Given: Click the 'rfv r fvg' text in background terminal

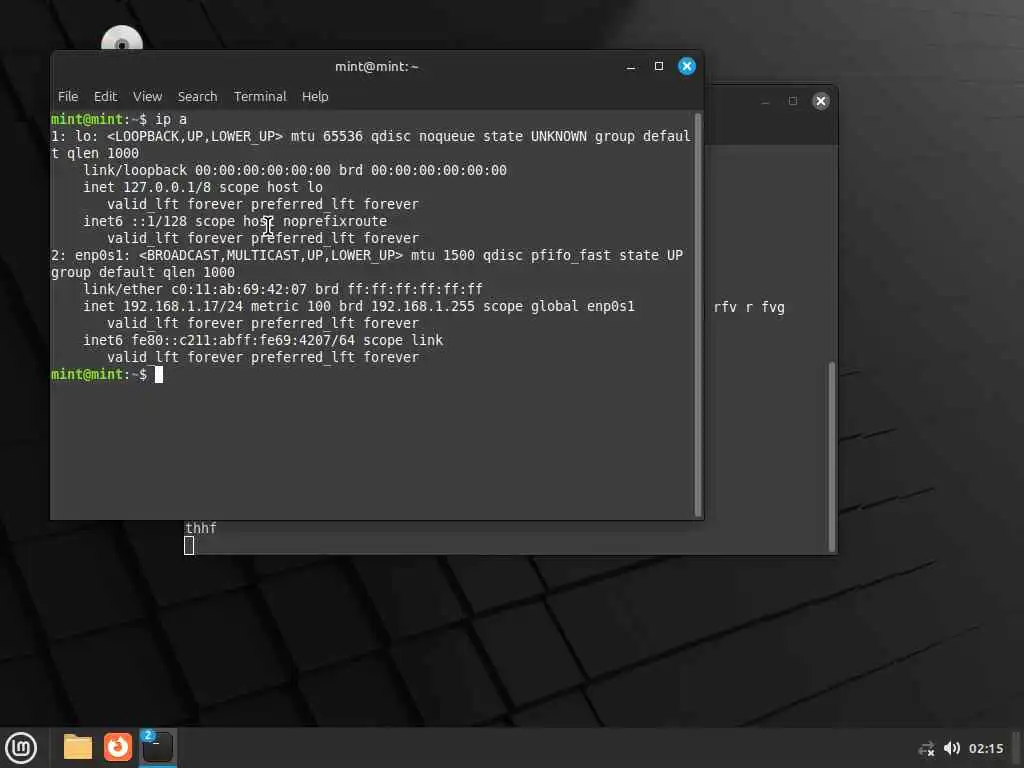Looking at the screenshot, I should (749, 307).
